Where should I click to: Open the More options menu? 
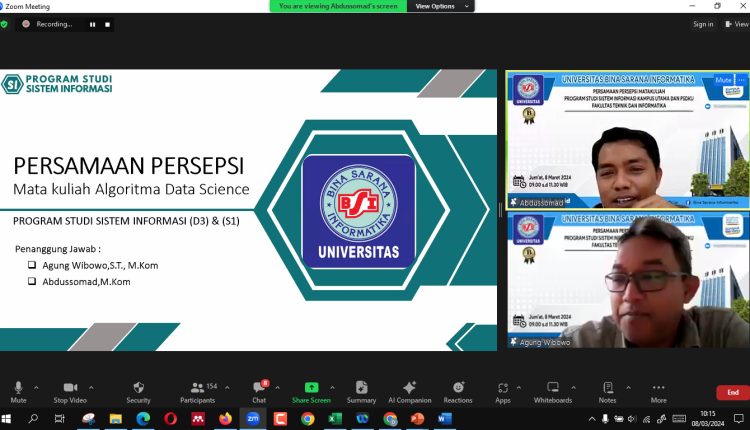pos(659,392)
